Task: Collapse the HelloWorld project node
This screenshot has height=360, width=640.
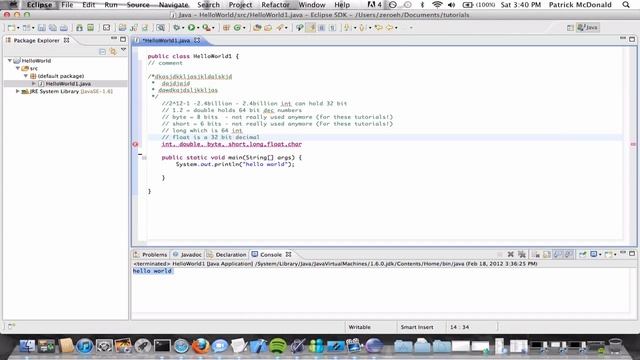Action: 10,60
